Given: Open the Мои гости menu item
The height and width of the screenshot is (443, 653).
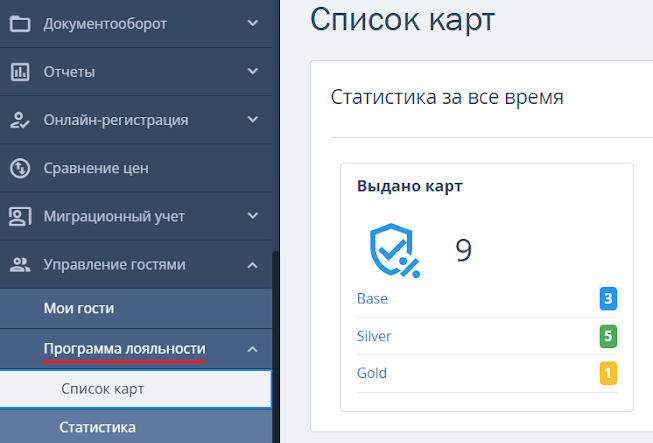Looking at the screenshot, I should [x=79, y=308].
